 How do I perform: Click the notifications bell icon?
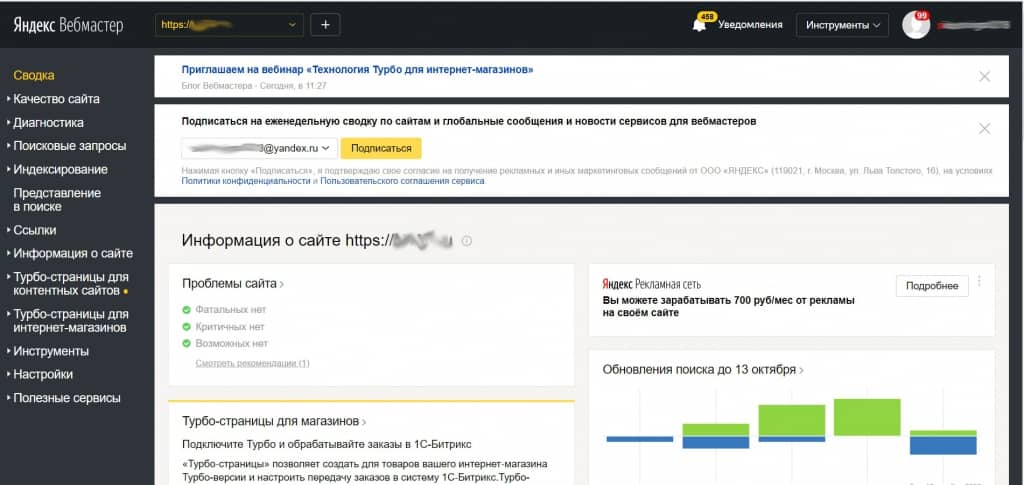click(x=699, y=25)
